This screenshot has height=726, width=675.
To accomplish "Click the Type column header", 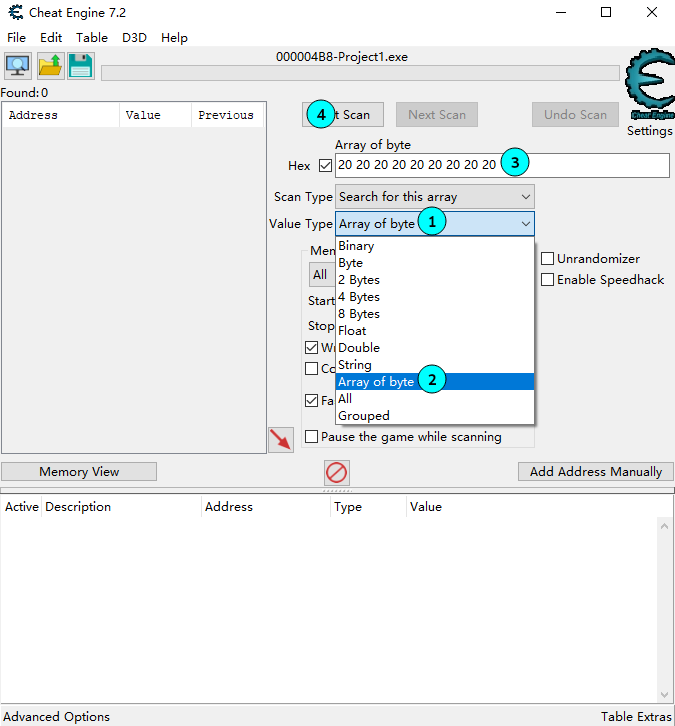I will coord(369,507).
